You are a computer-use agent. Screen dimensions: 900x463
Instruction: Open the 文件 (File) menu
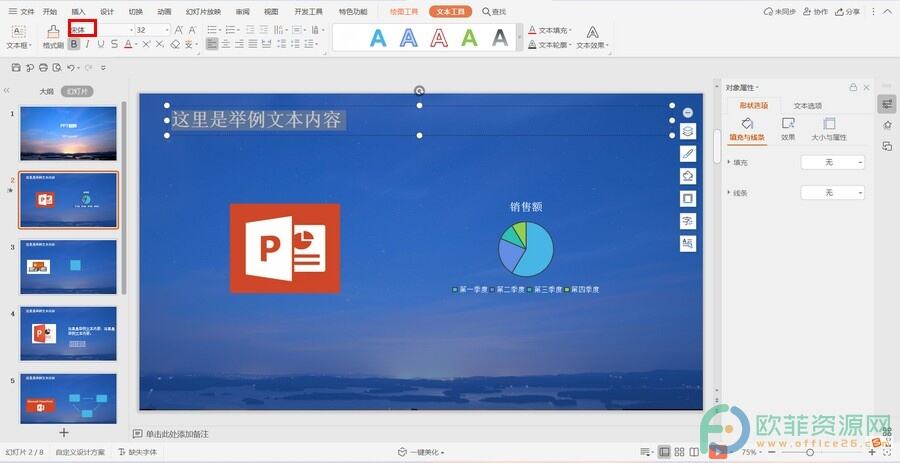[21, 11]
